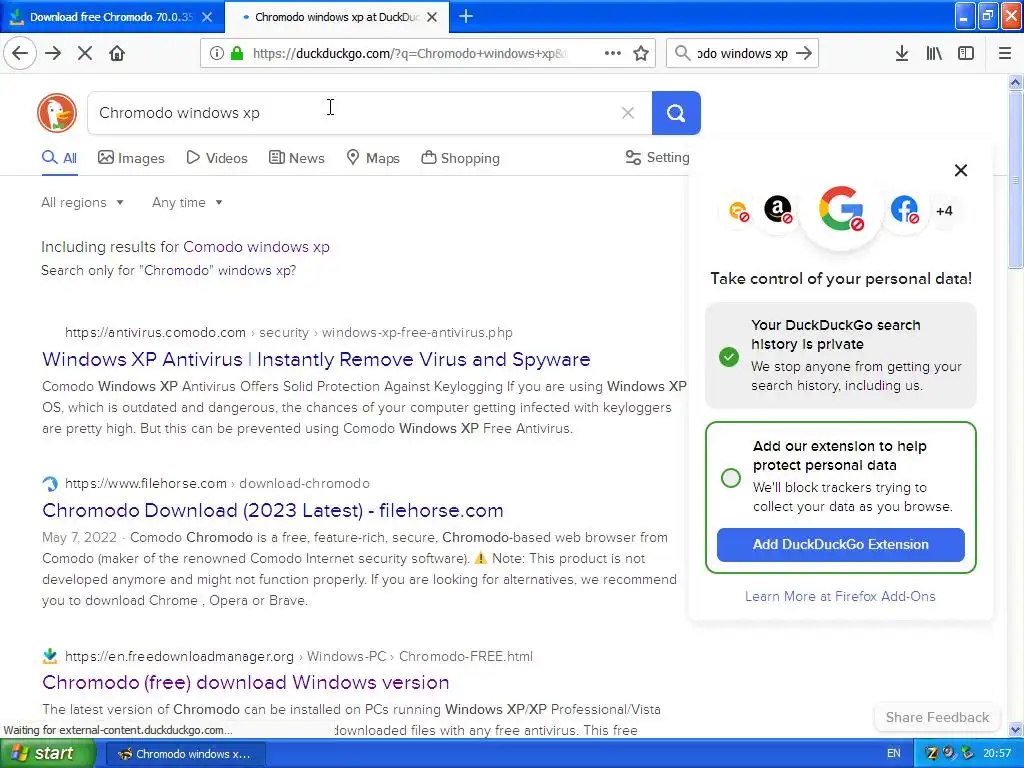Switch to News results
Screen dimensions: 1024x768
[x=296, y=158]
